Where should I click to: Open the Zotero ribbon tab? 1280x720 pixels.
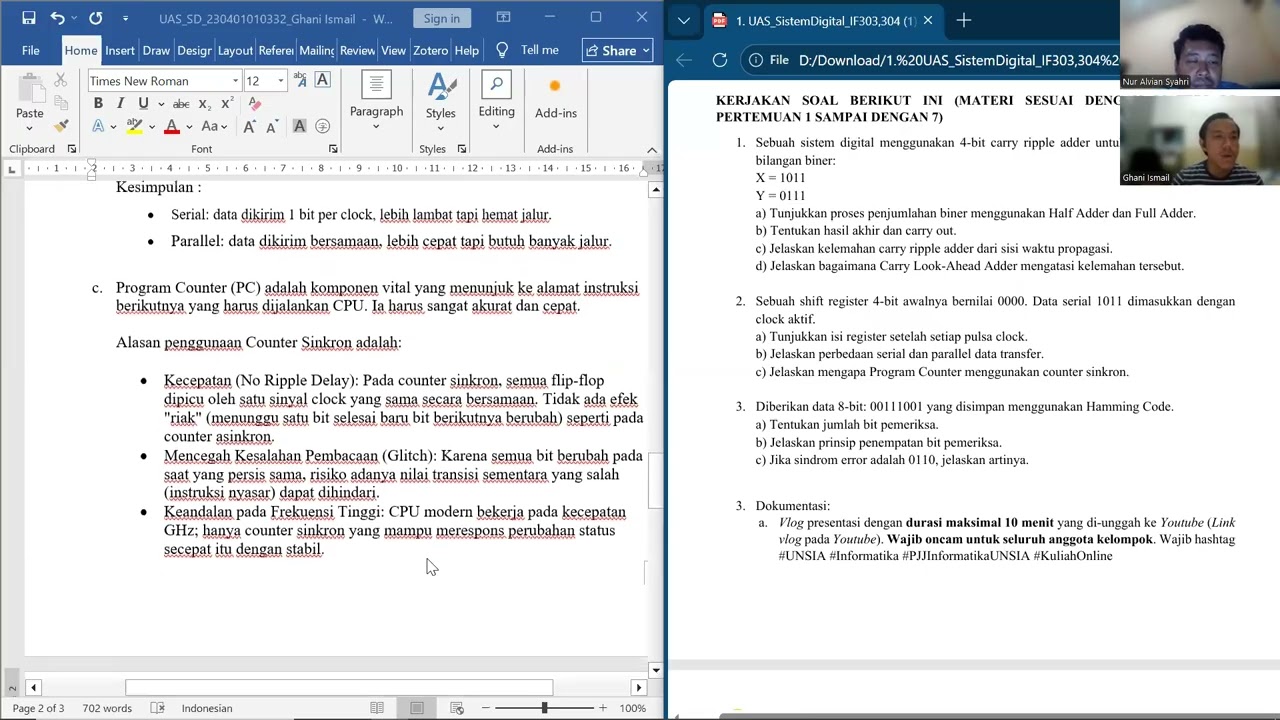(431, 50)
